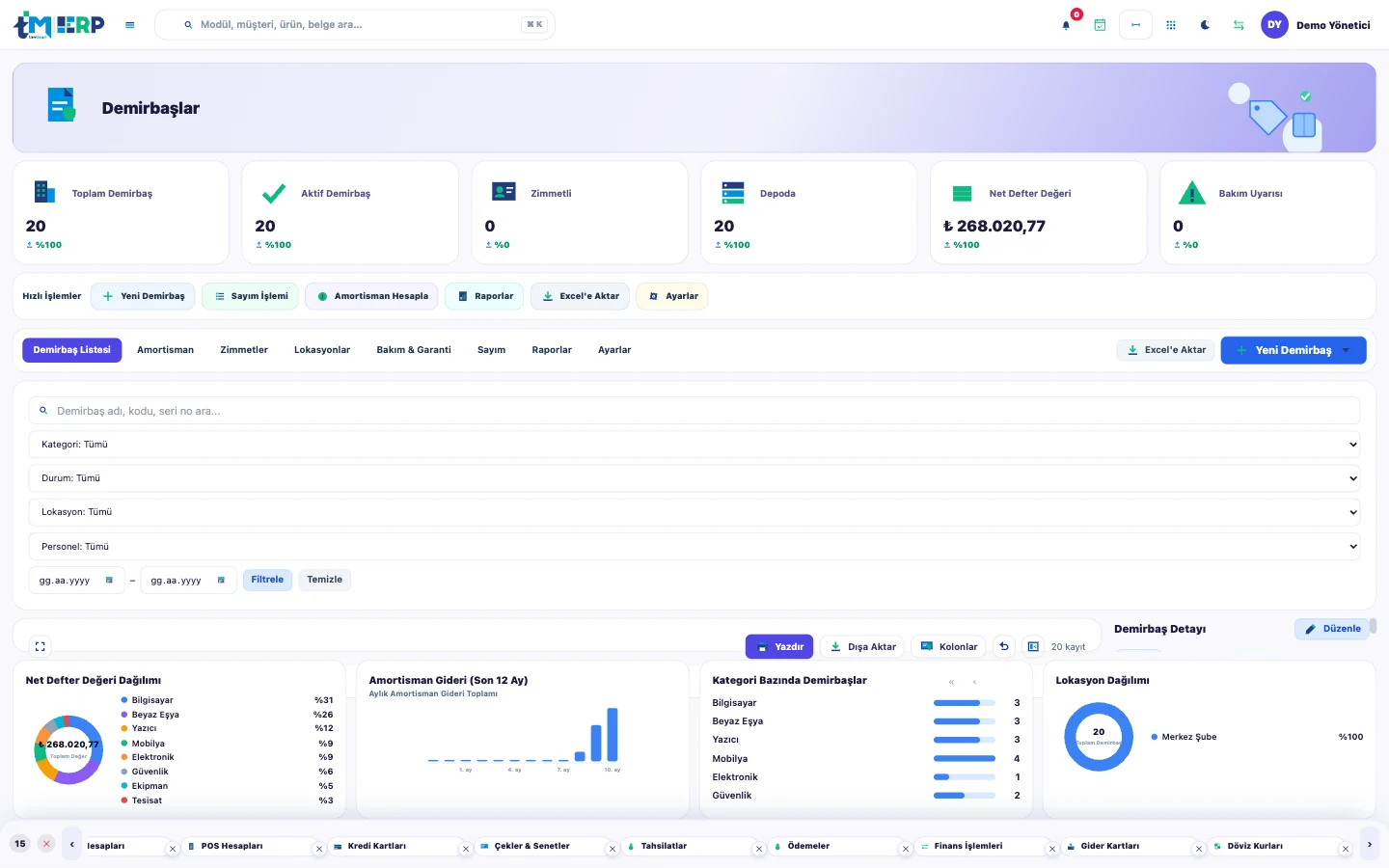Expand the Kategori filter dropdown
The width and height of the screenshot is (1389, 868).
[x=694, y=445]
